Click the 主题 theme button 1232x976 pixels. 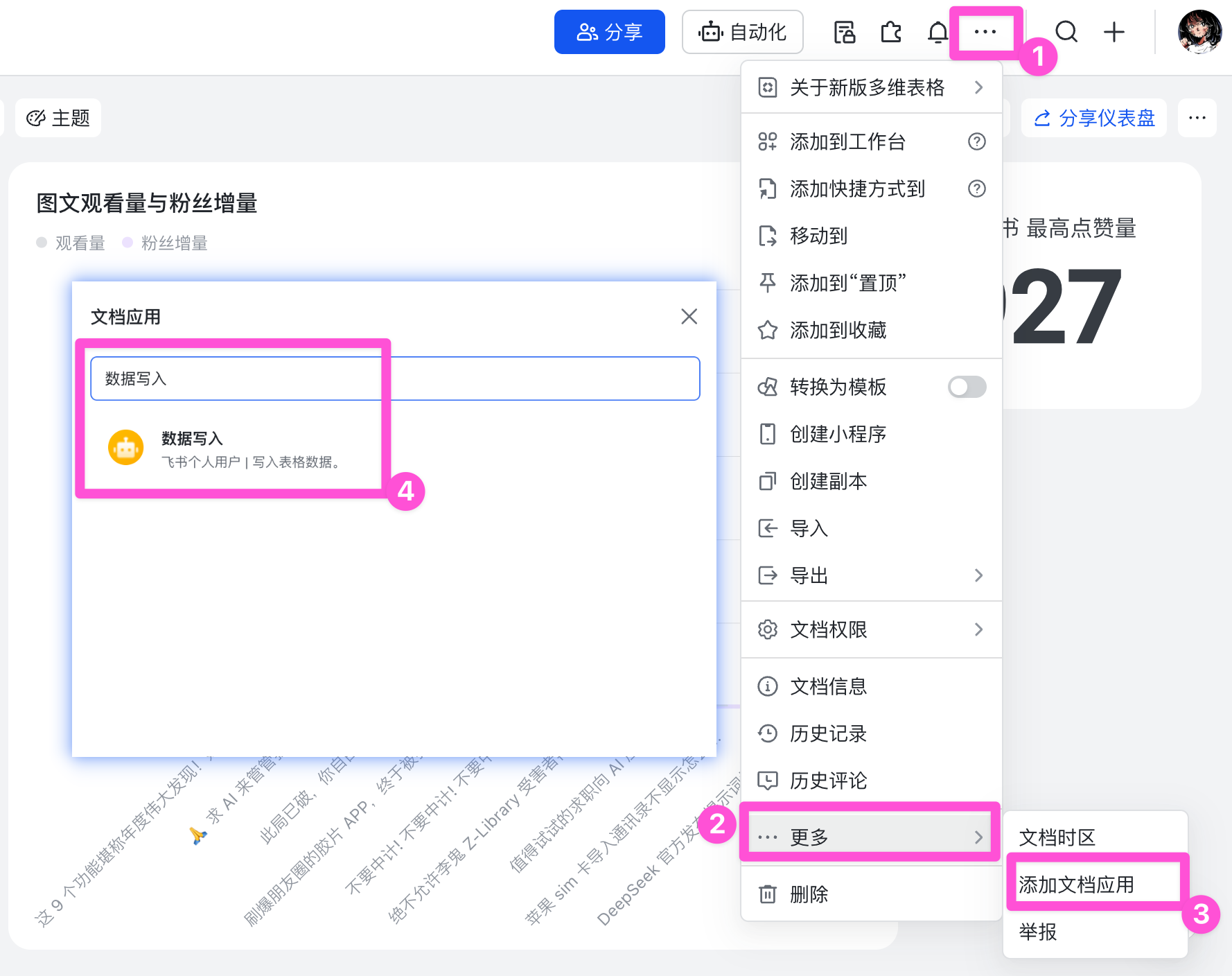tap(58, 118)
